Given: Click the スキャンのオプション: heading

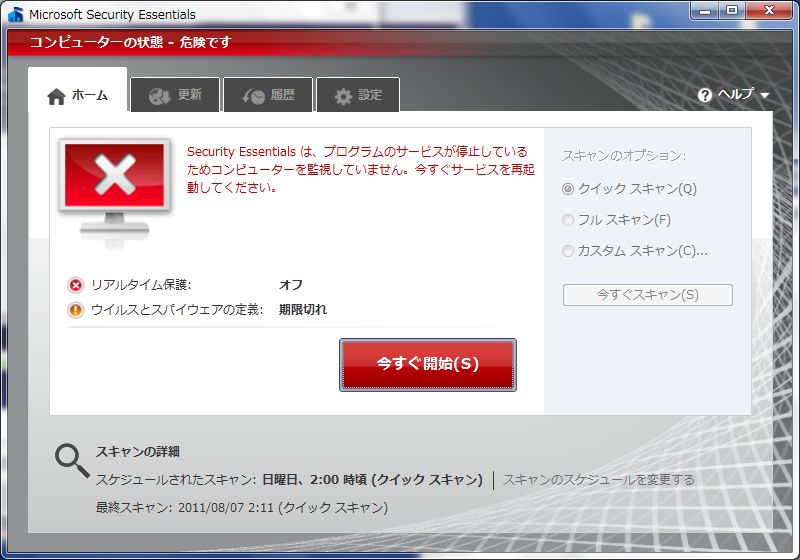Looking at the screenshot, I should coord(624,156).
